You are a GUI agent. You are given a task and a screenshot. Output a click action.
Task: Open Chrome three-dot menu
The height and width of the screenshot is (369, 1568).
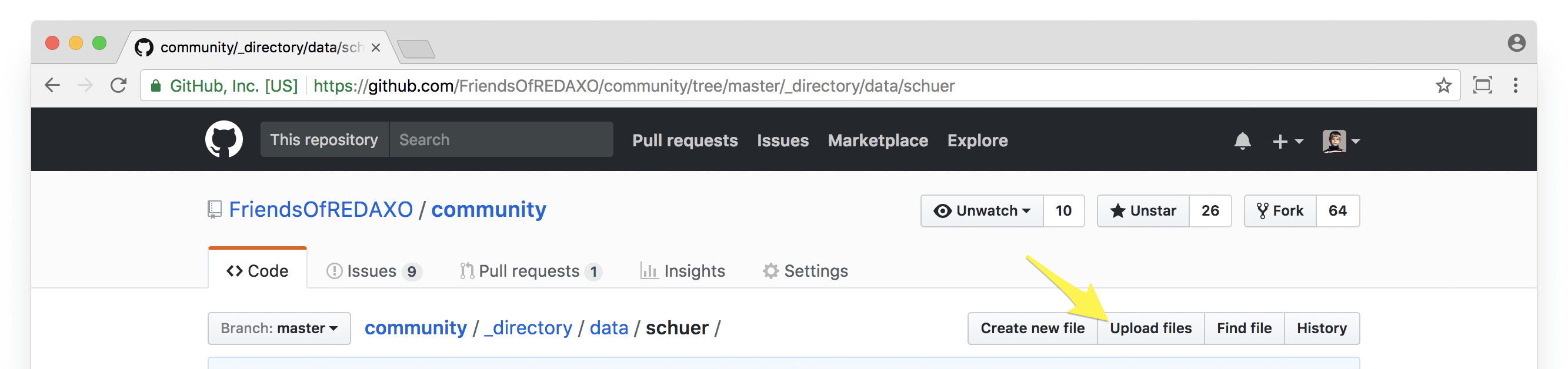(1515, 86)
